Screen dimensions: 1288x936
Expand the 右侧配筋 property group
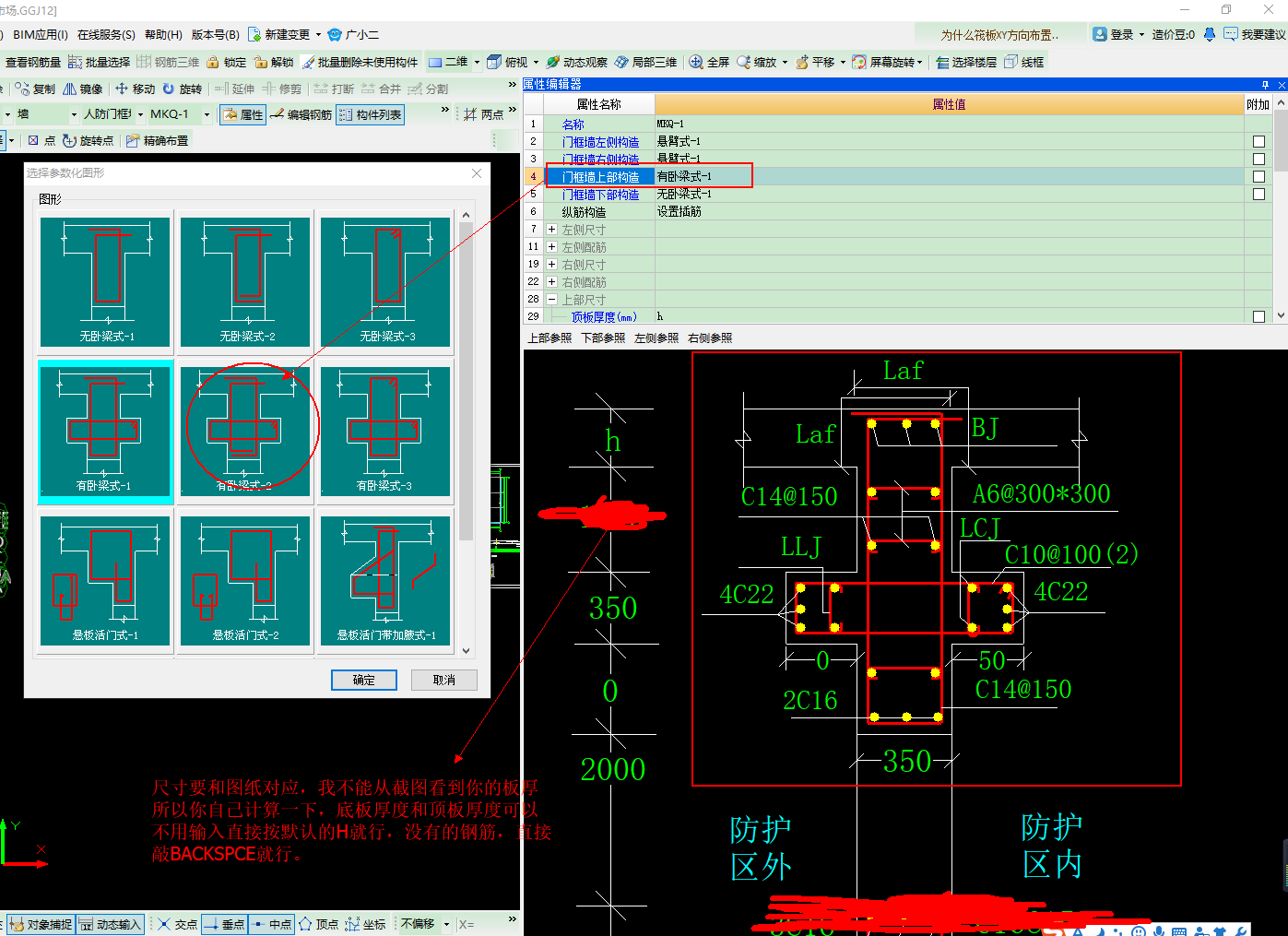551,282
